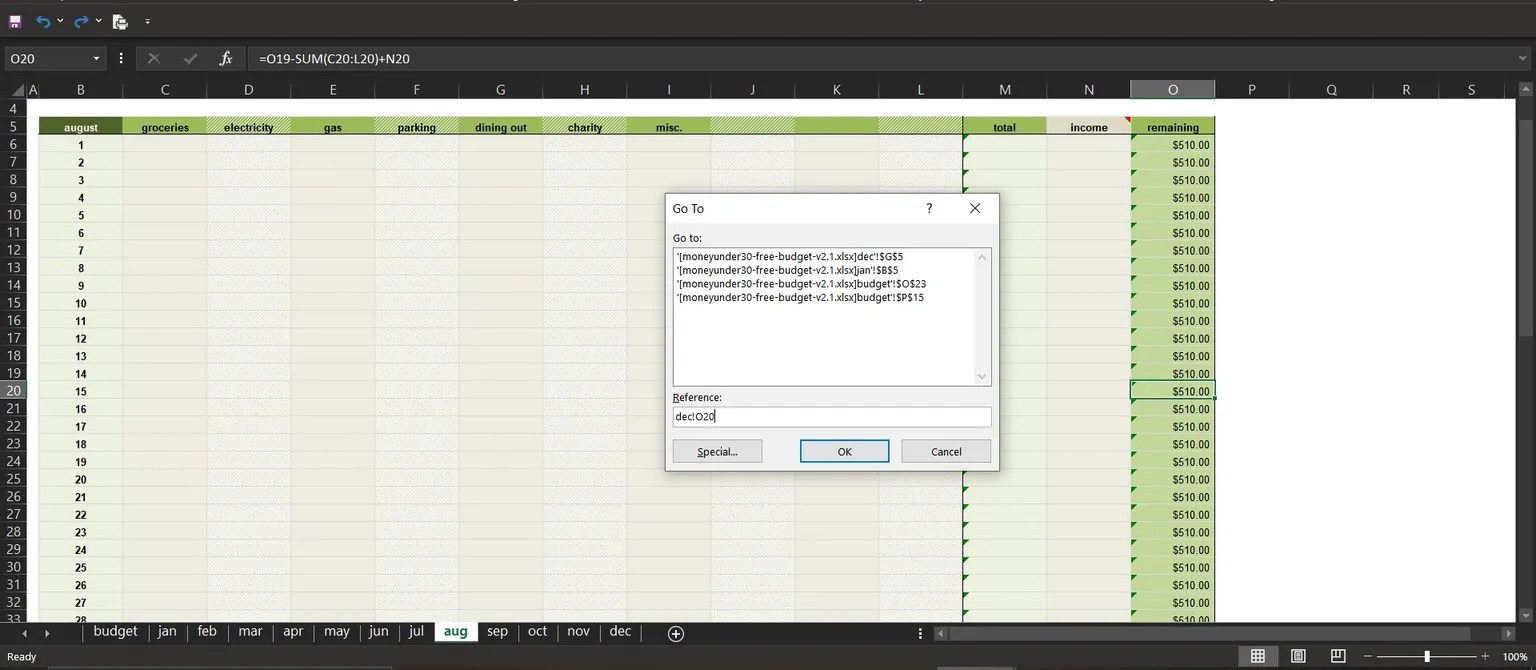Save the workbook via Quick Access toolbar

[x=14, y=21]
